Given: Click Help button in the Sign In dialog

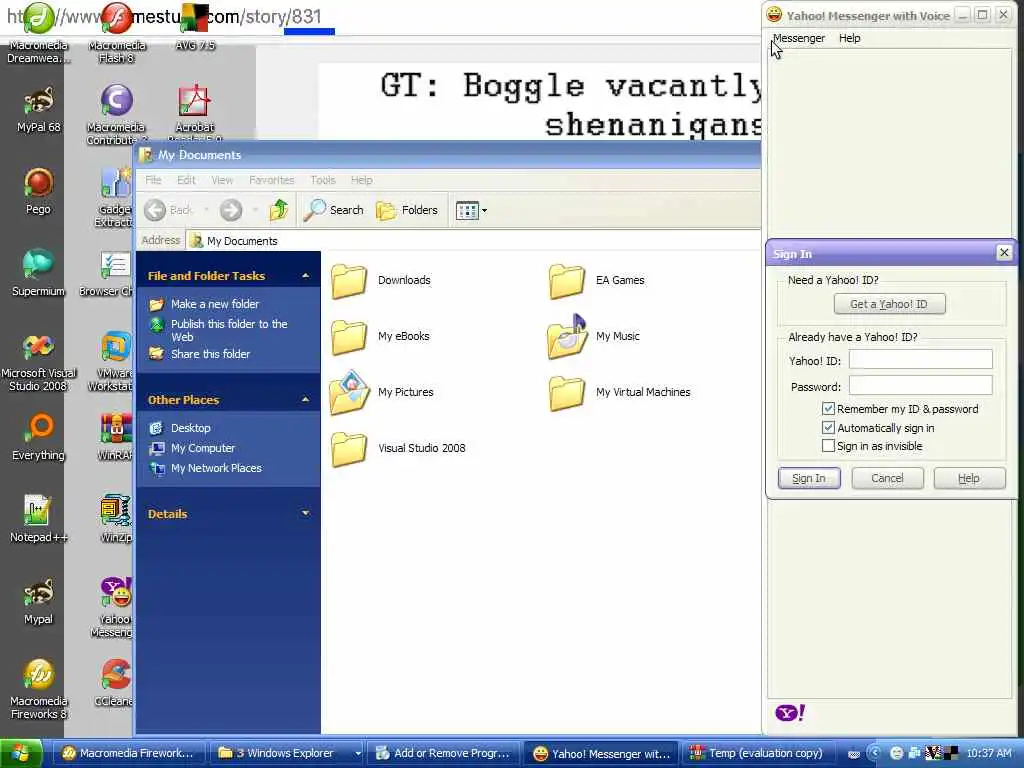Looking at the screenshot, I should click(969, 478).
